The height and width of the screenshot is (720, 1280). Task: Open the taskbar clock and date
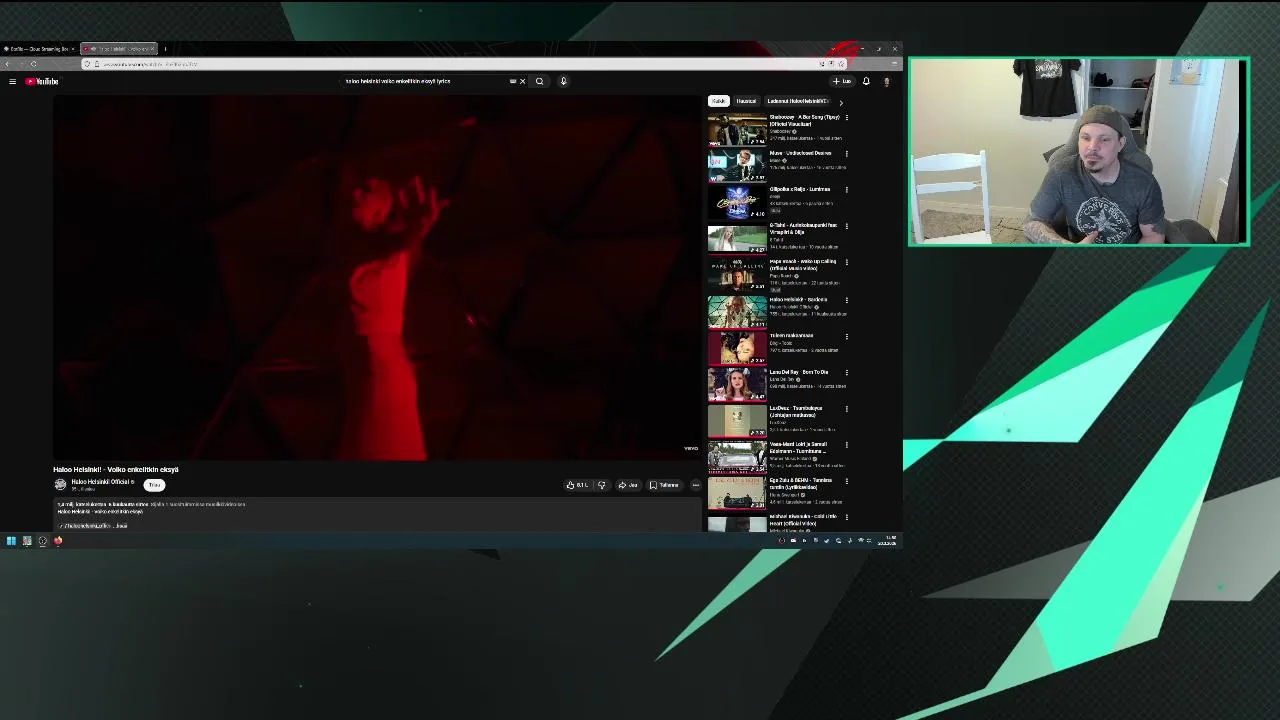point(889,541)
